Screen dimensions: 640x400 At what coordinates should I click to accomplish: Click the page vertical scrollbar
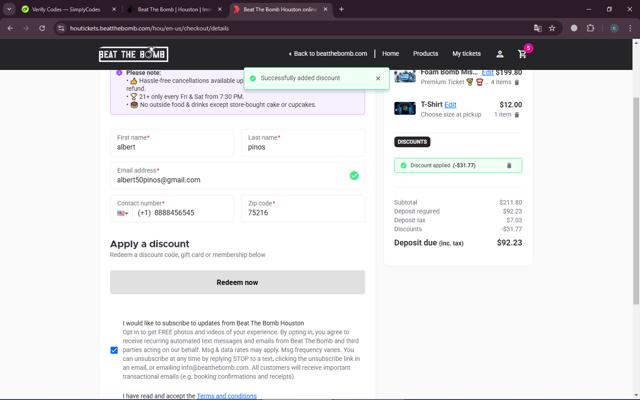(x=636, y=200)
